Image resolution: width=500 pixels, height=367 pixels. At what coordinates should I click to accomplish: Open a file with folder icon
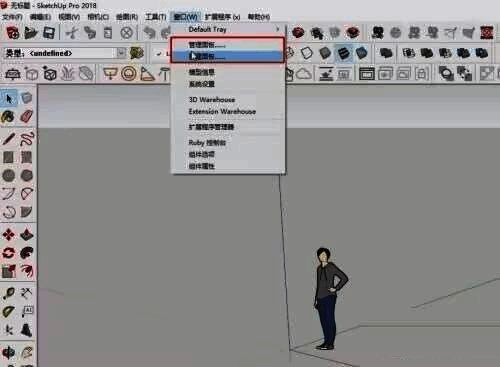click(x=31, y=33)
